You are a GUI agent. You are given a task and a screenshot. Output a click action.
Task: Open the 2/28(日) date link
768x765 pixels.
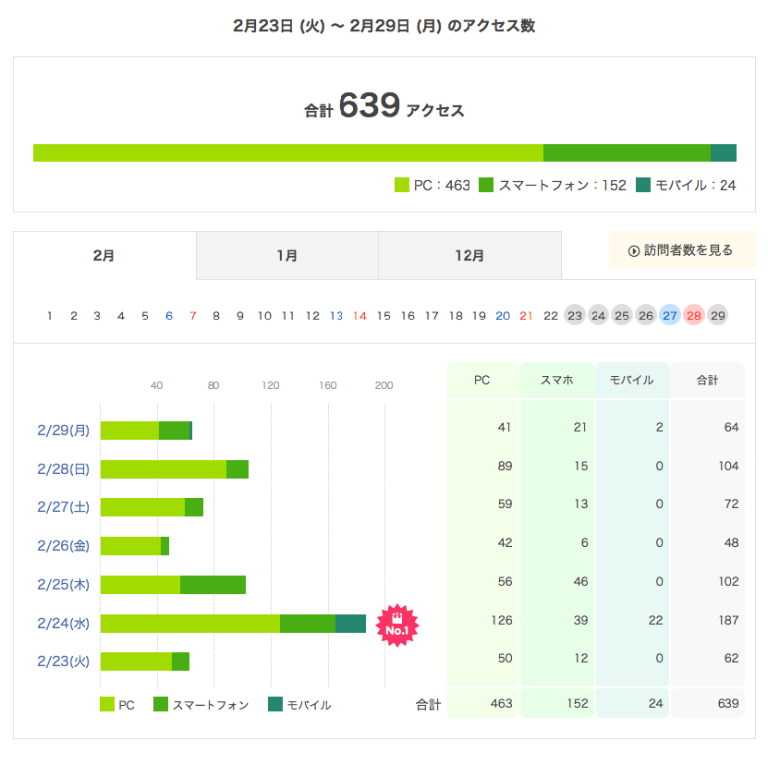pyautogui.click(x=64, y=469)
